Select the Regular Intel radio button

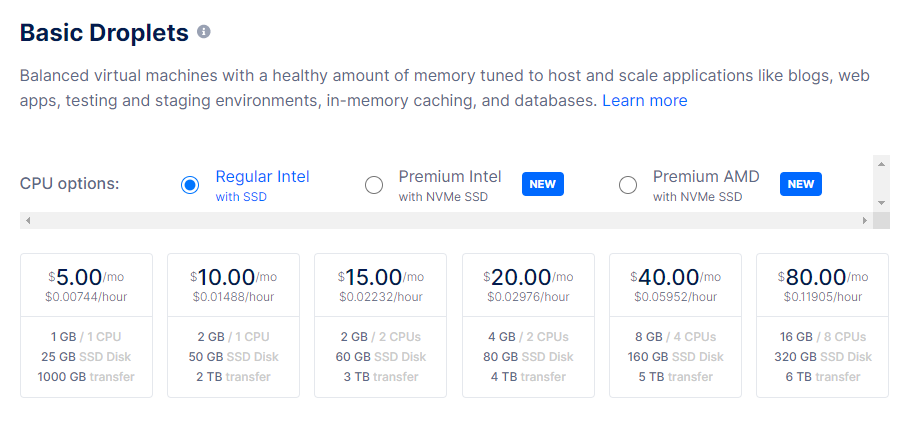189,185
